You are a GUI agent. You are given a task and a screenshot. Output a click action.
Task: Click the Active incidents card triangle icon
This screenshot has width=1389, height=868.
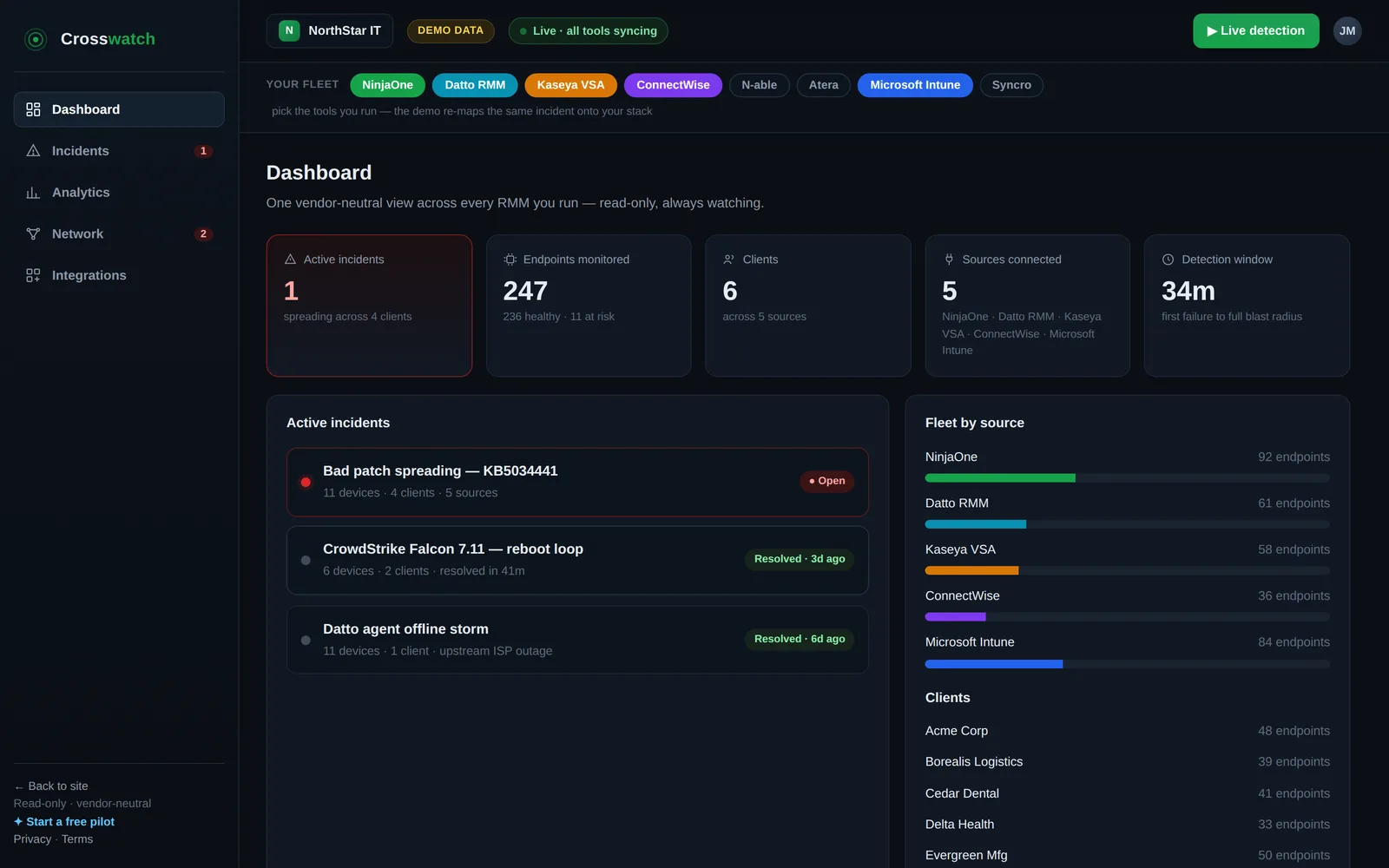pos(291,260)
